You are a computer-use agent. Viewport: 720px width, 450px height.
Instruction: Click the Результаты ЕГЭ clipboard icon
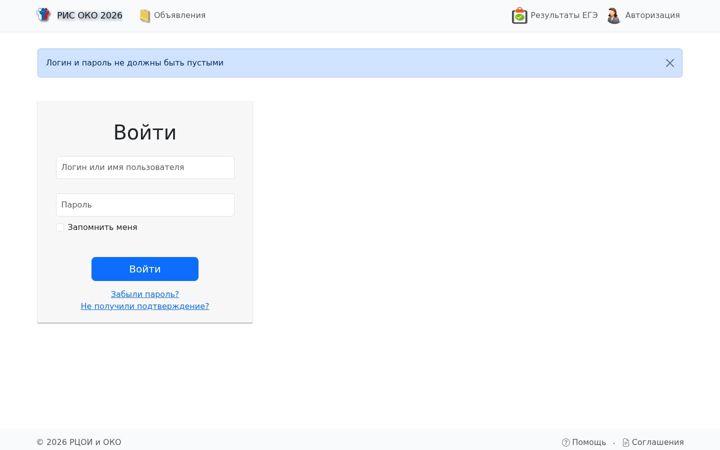coord(519,16)
